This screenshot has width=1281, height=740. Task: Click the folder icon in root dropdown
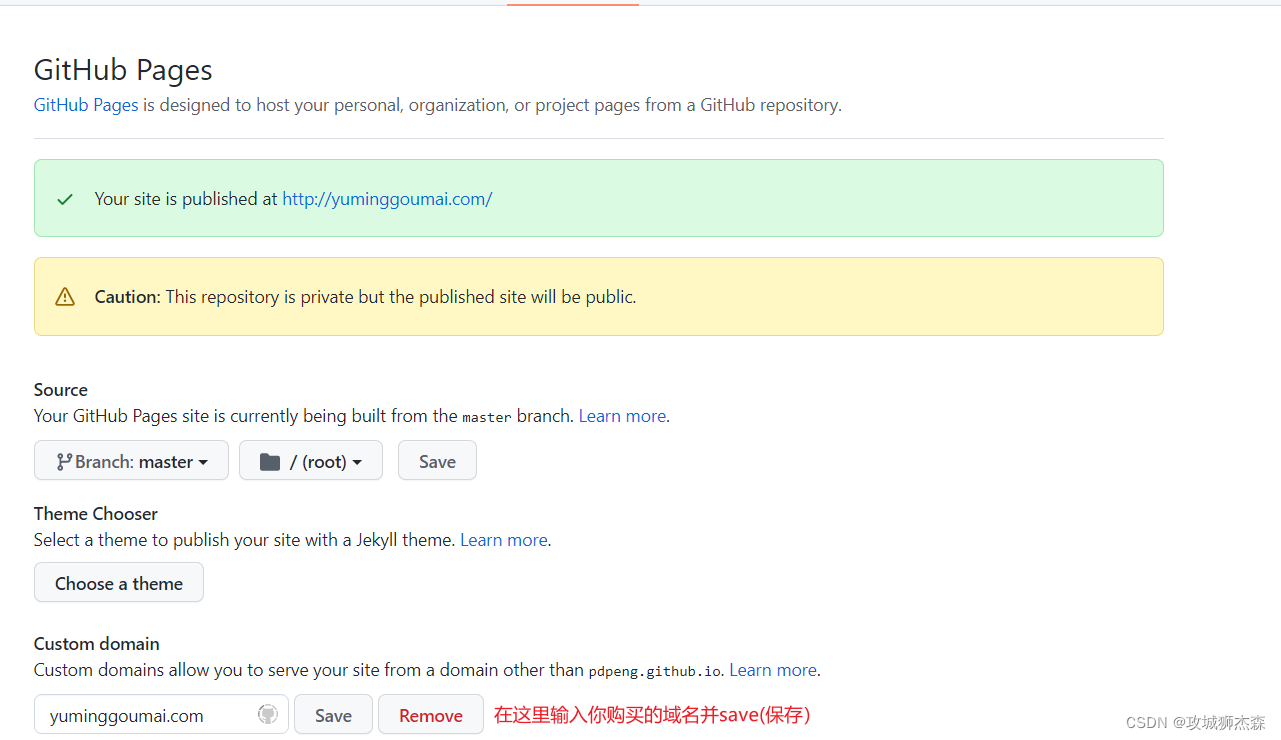pyautogui.click(x=270, y=462)
